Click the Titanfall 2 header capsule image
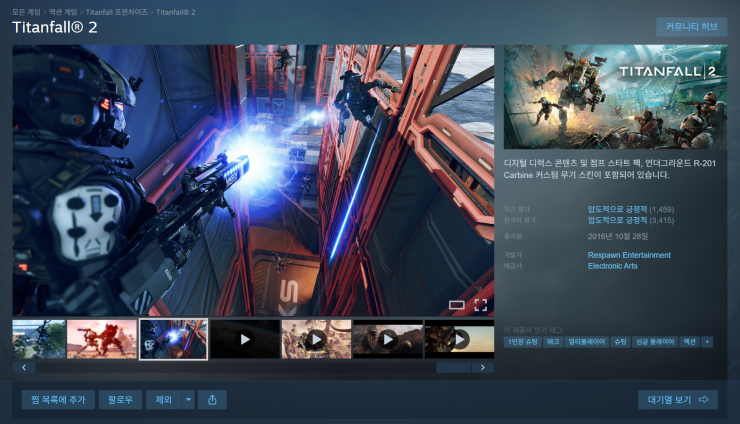 pos(615,97)
